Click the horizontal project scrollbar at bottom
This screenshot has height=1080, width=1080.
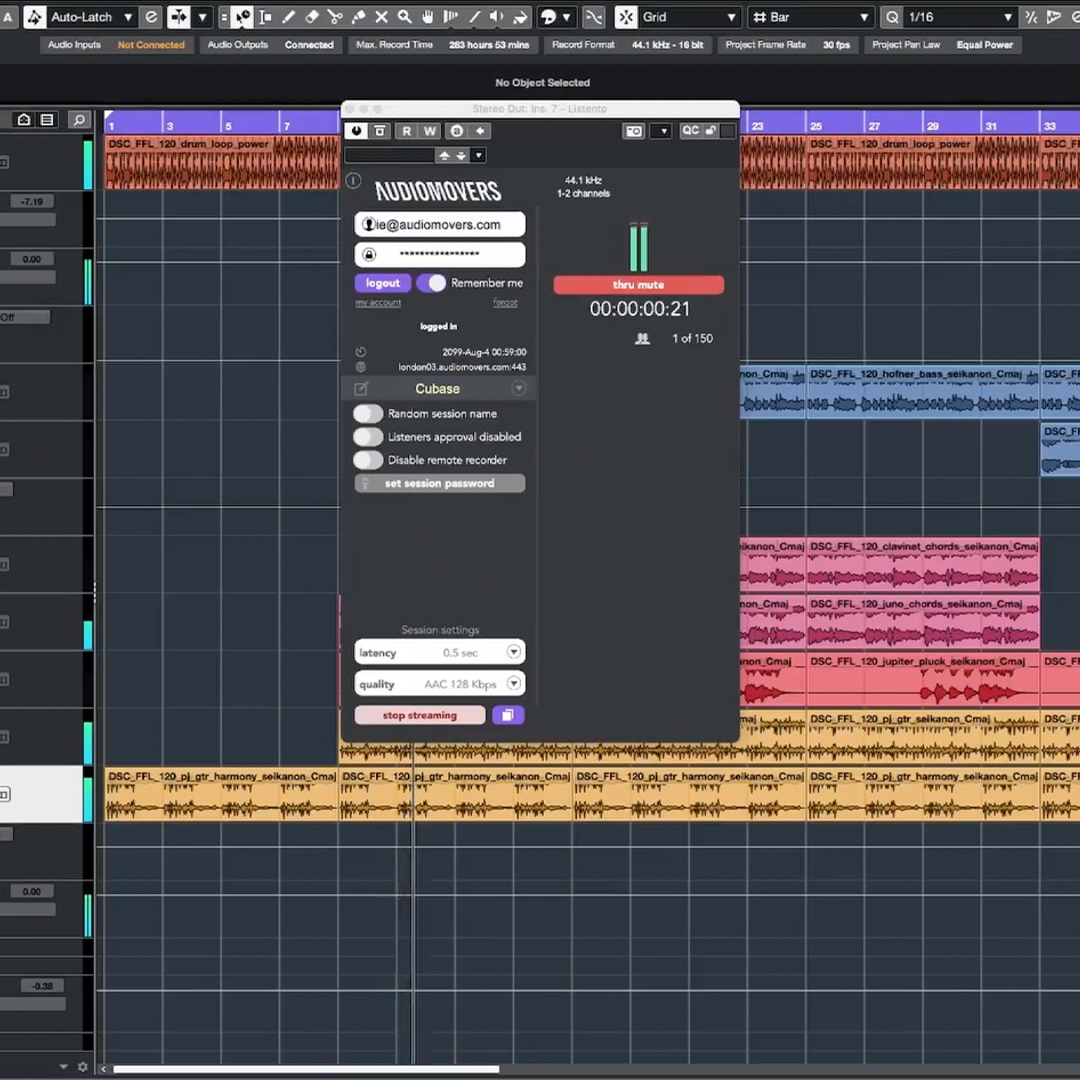pyautogui.click(x=307, y=1069)
